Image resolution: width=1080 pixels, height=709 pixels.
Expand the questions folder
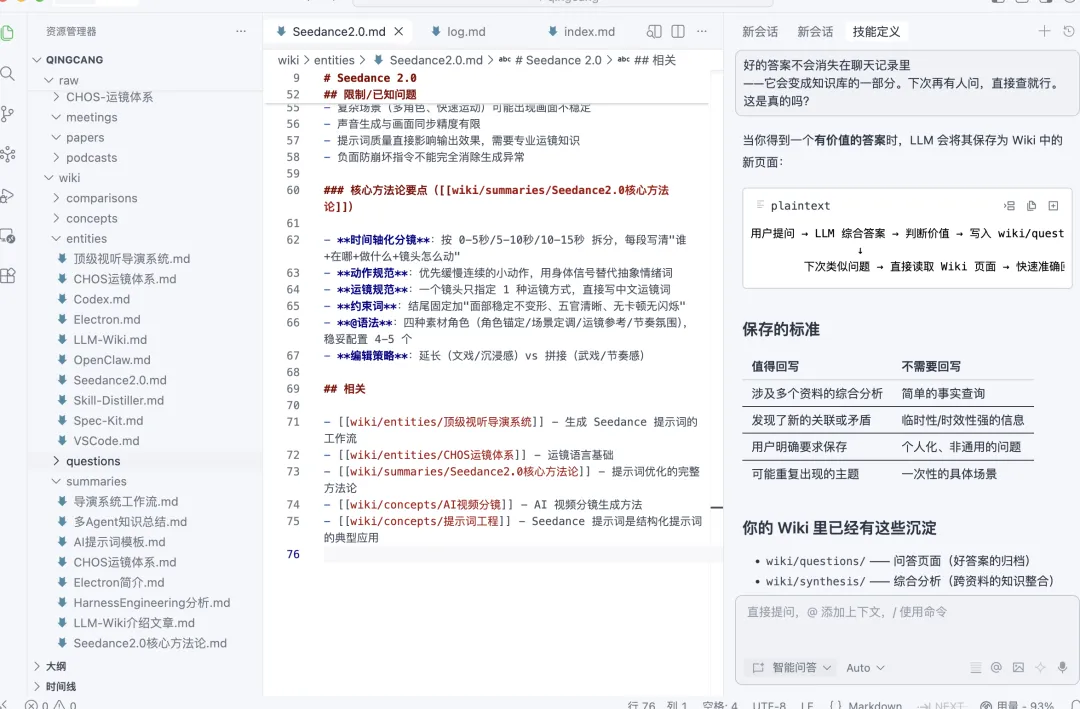93,461
